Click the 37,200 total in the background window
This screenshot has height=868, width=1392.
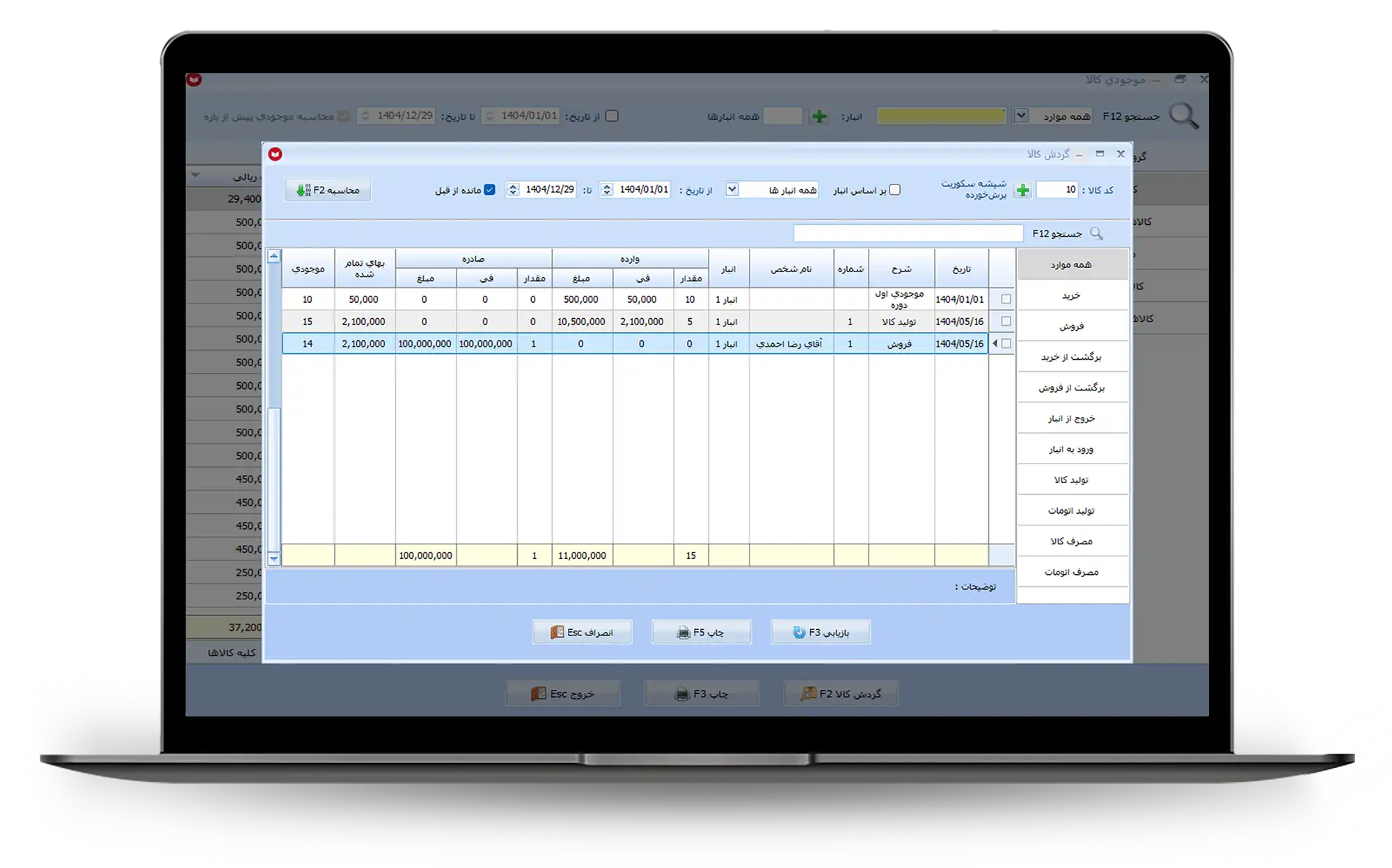(x=245, y=627)
